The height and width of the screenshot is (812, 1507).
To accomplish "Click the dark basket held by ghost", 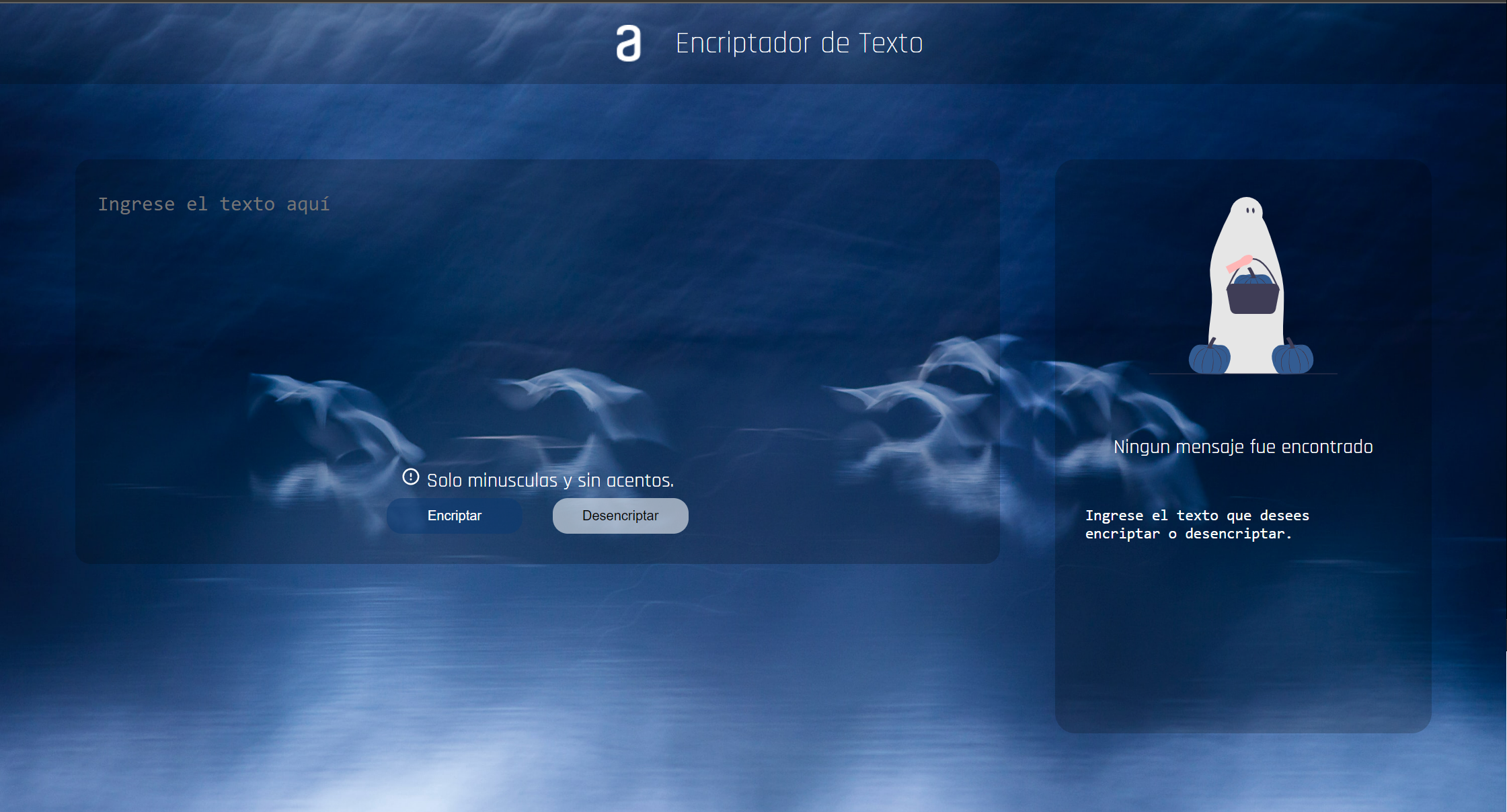I will pyautogui.click(x=1252, y=299).
